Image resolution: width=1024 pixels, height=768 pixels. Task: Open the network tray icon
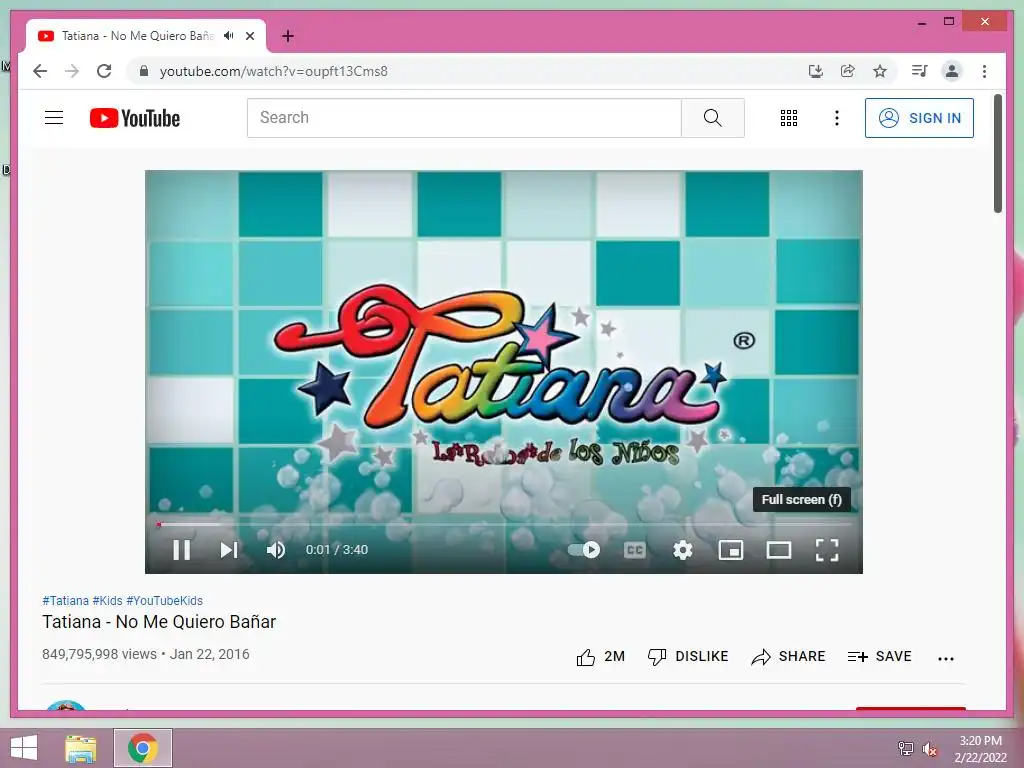coord(906,749)
